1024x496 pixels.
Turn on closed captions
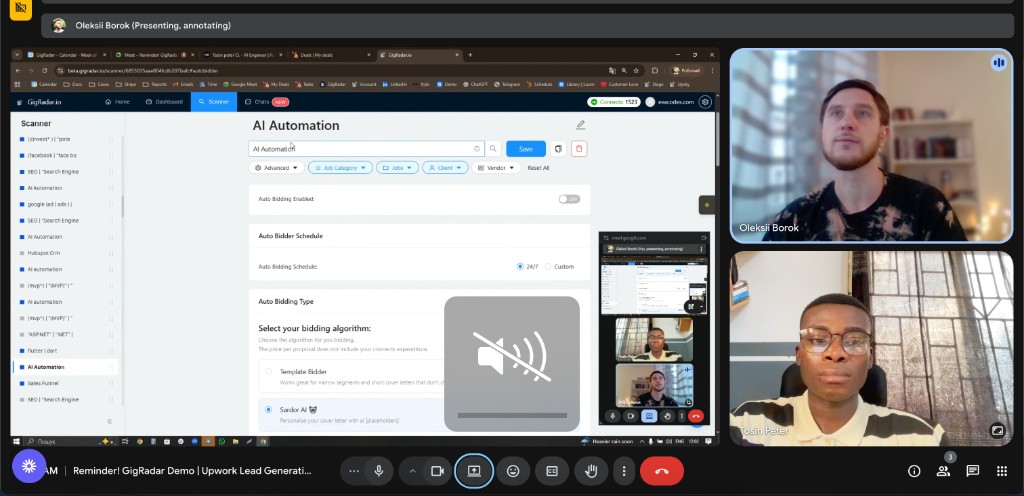point(552,471)
